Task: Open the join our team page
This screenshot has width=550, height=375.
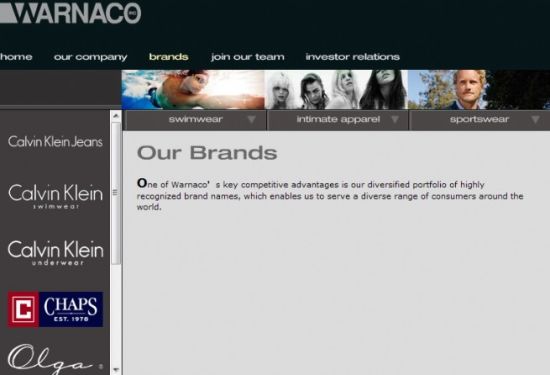Action: click(248, 57)
